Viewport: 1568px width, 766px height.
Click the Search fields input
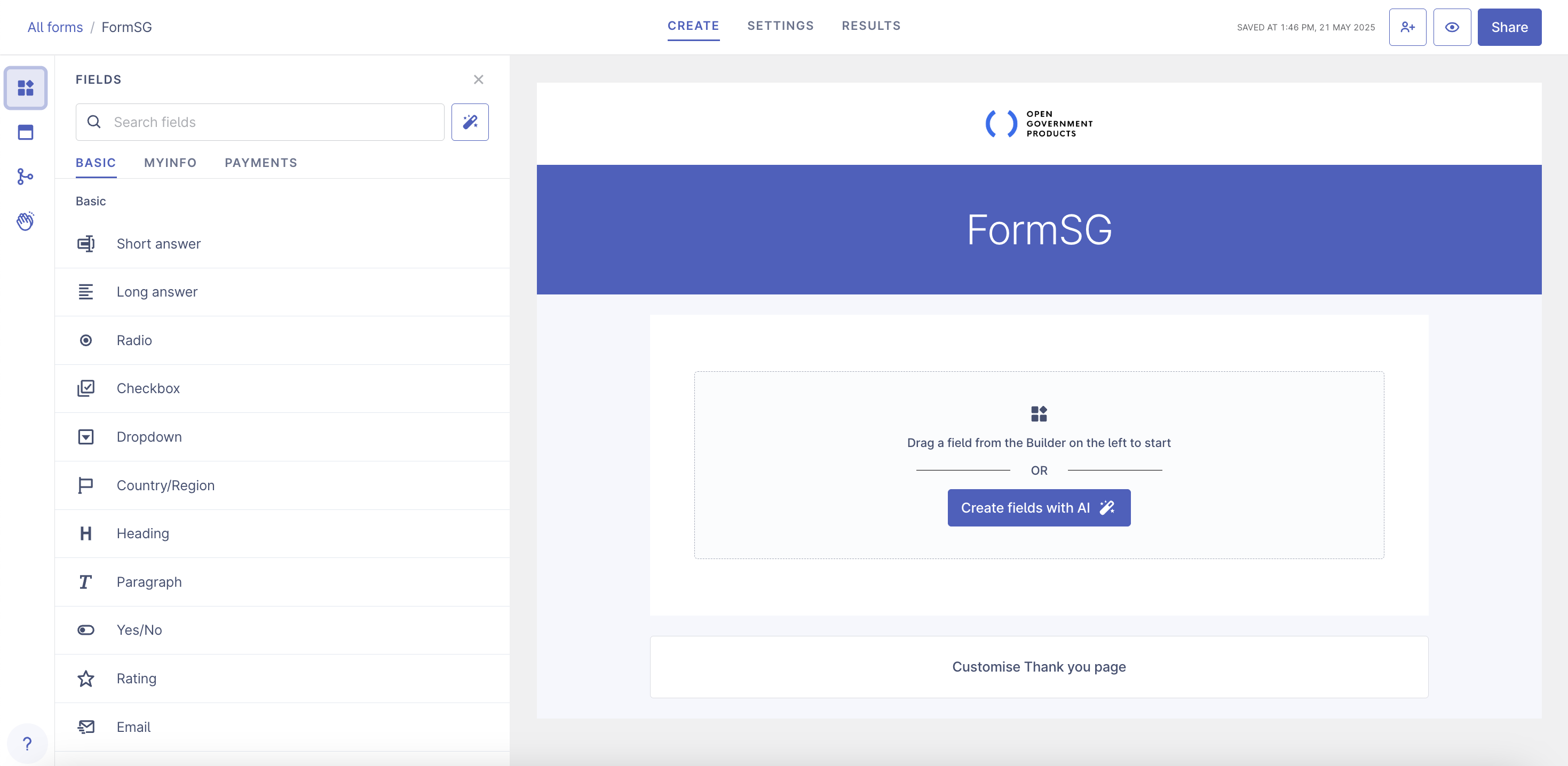[268, 122]
